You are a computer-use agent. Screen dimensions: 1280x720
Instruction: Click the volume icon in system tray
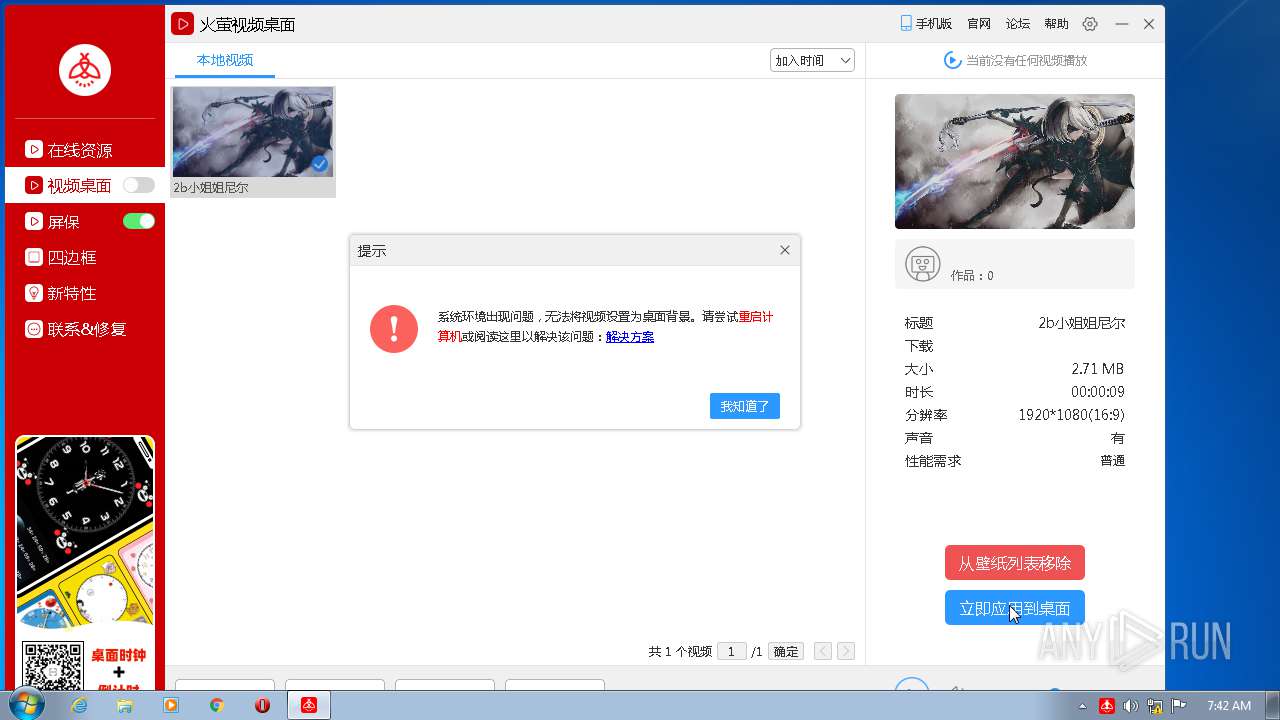click(1131, 705)
